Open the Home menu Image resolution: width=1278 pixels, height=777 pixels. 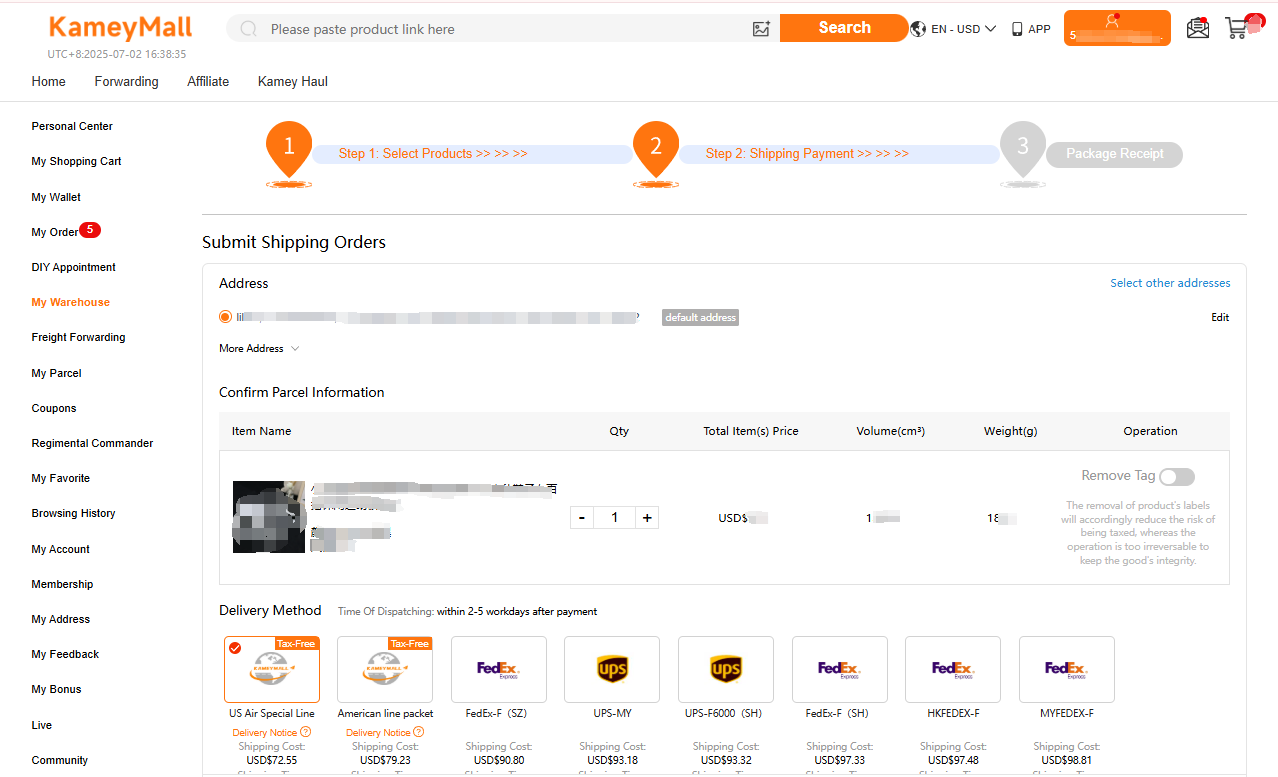[x=49, y=82]
